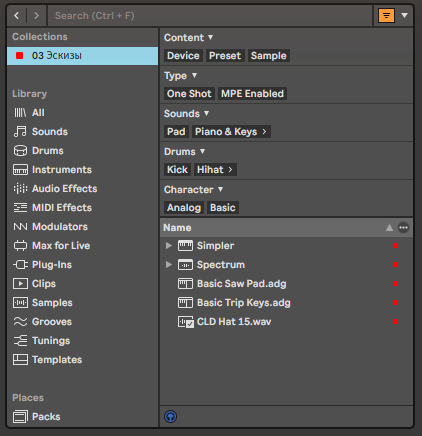Click into the Search (Ctrl + F) field
The height and width of the screenshot is (436, 422).
pyautogui.click(x=210, y=15)
